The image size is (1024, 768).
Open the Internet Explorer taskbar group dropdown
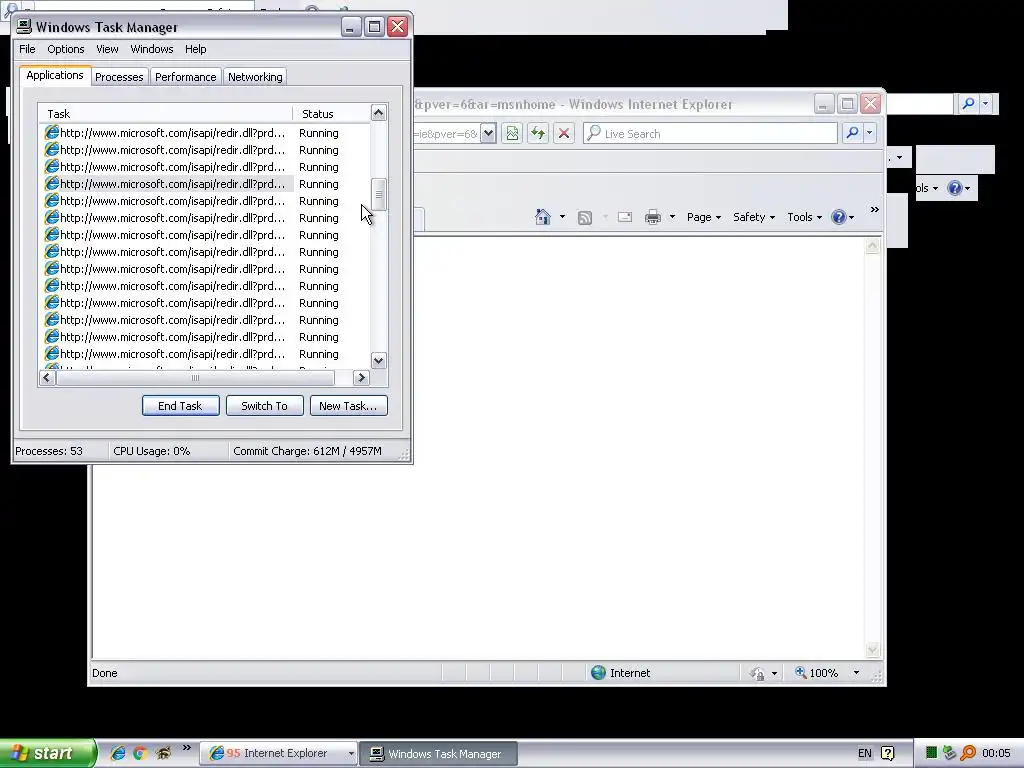pos(351,754)
